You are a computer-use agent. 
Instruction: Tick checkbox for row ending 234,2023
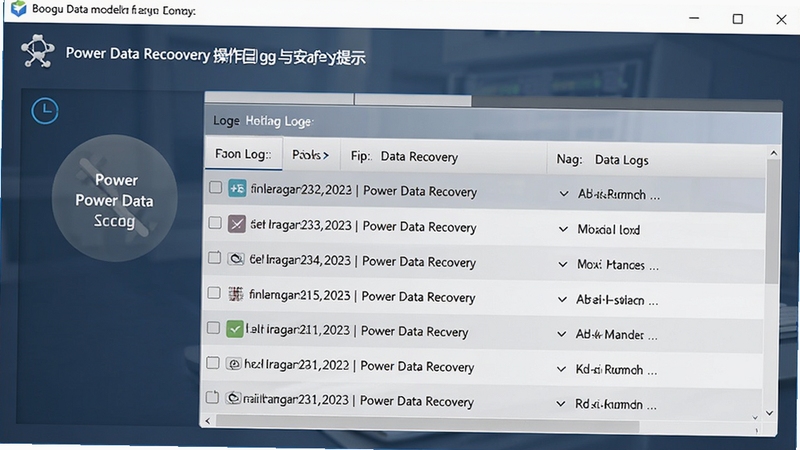click(214, 258)
